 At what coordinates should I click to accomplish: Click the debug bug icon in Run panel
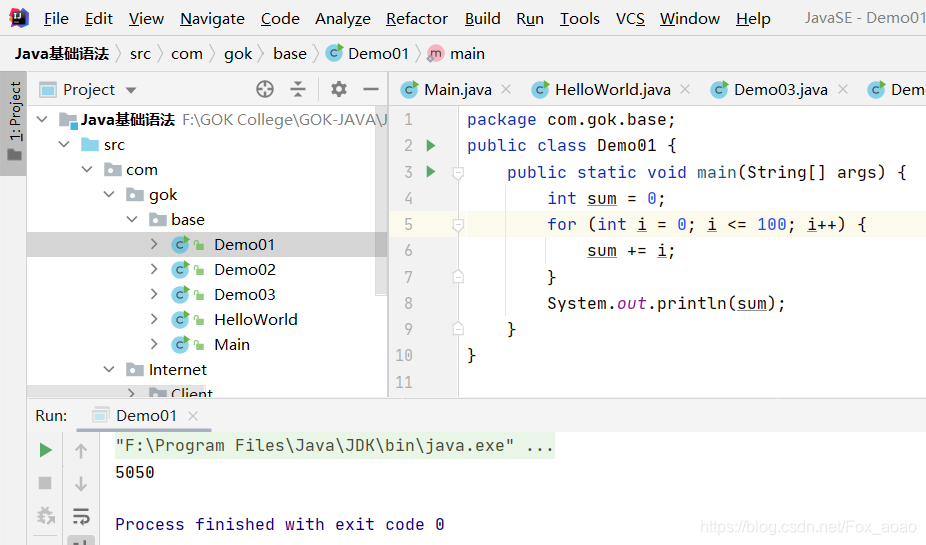point(45,515)
